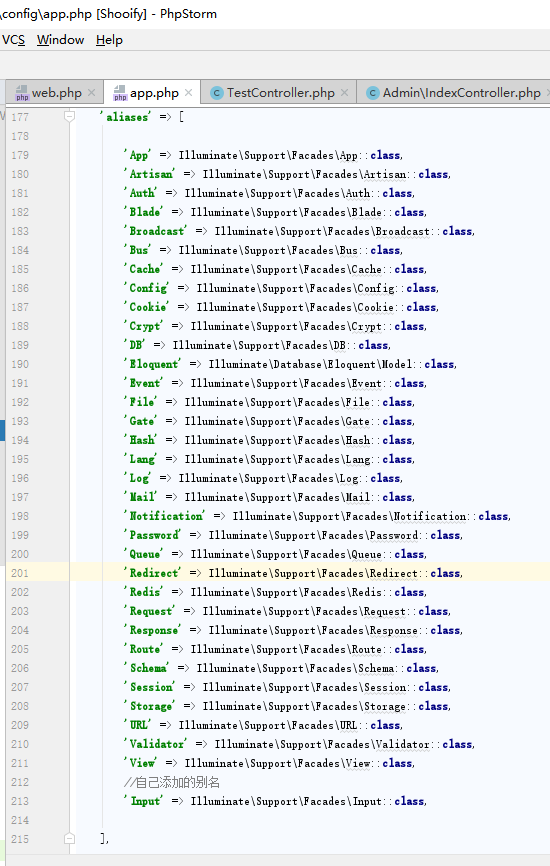Switch to the TestController.php tab

pos(281,93)
